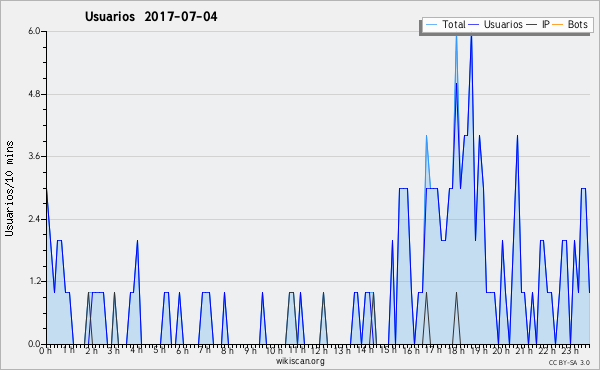
Task: Click the "13 h" x-axis label
Action: point(342,350)
